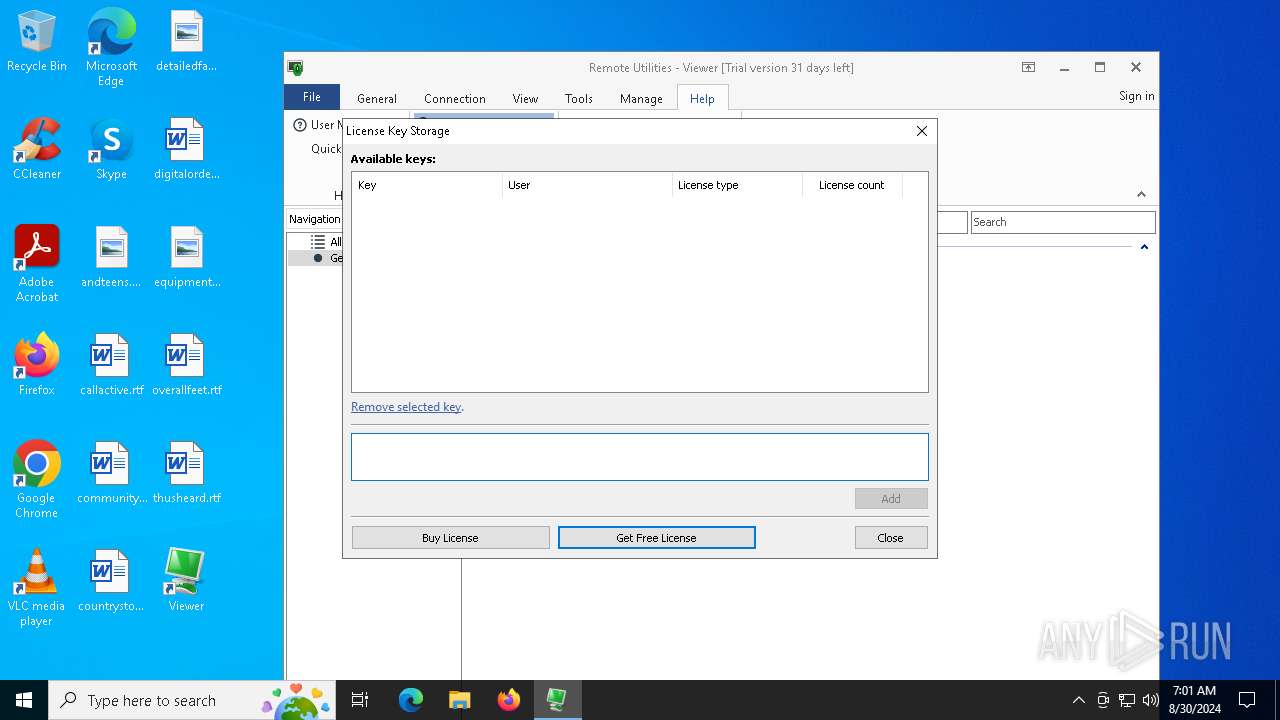
Task: Click the greyed Add button
Action: click(891, 499)
